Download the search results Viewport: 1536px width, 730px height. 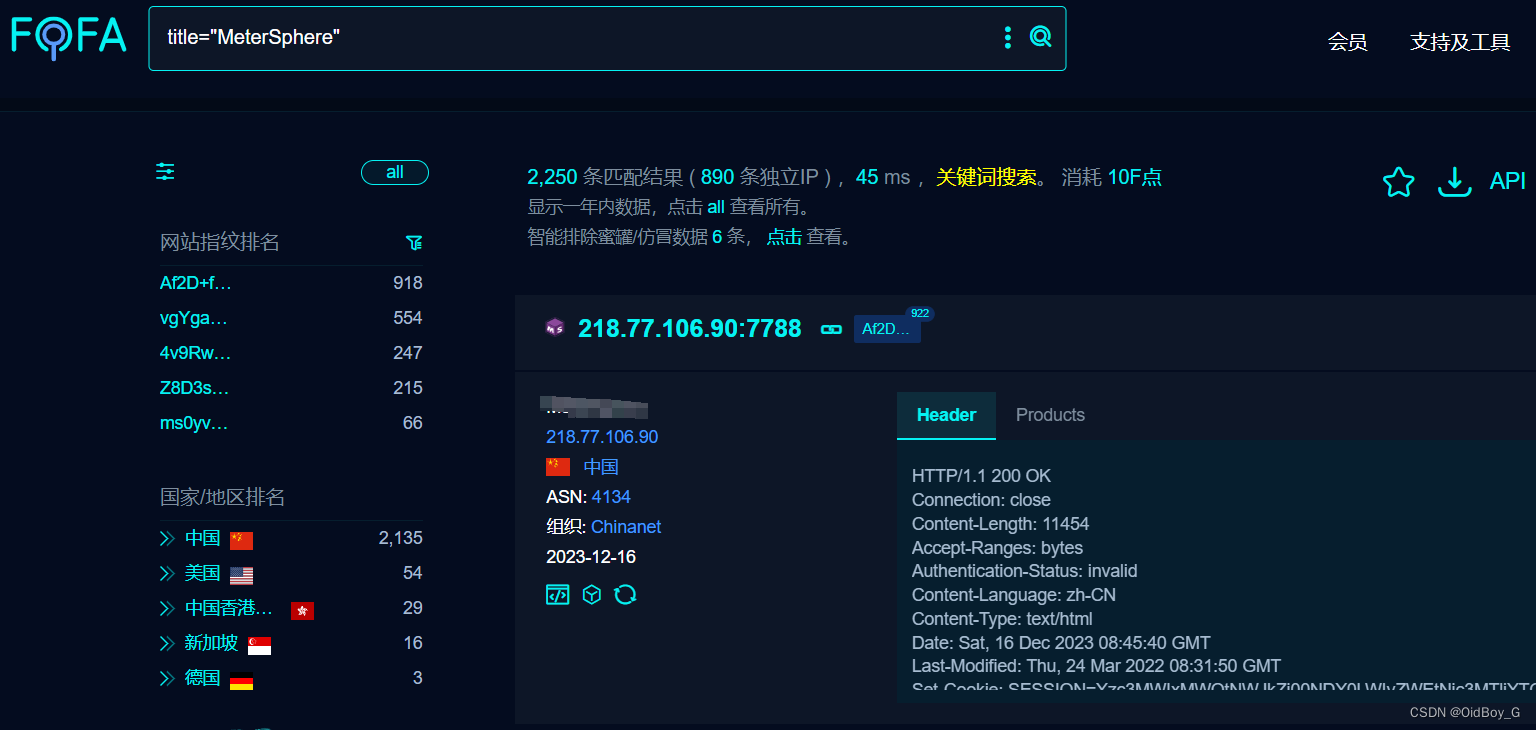click(1454, 182)
